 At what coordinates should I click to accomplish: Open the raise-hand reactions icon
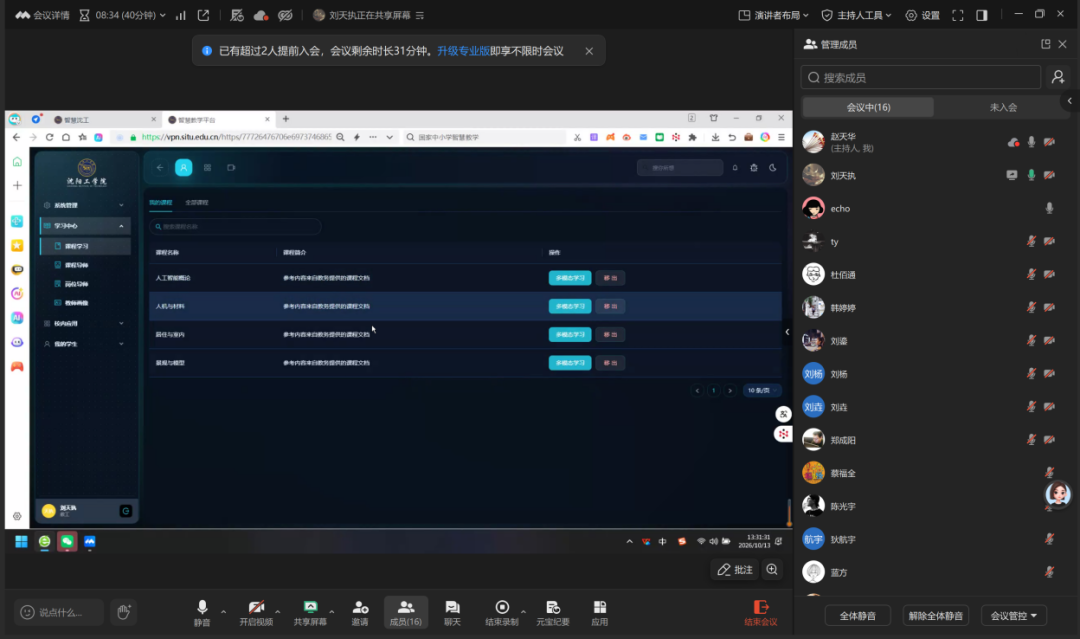pyautogui.click(x=123, y=611)
